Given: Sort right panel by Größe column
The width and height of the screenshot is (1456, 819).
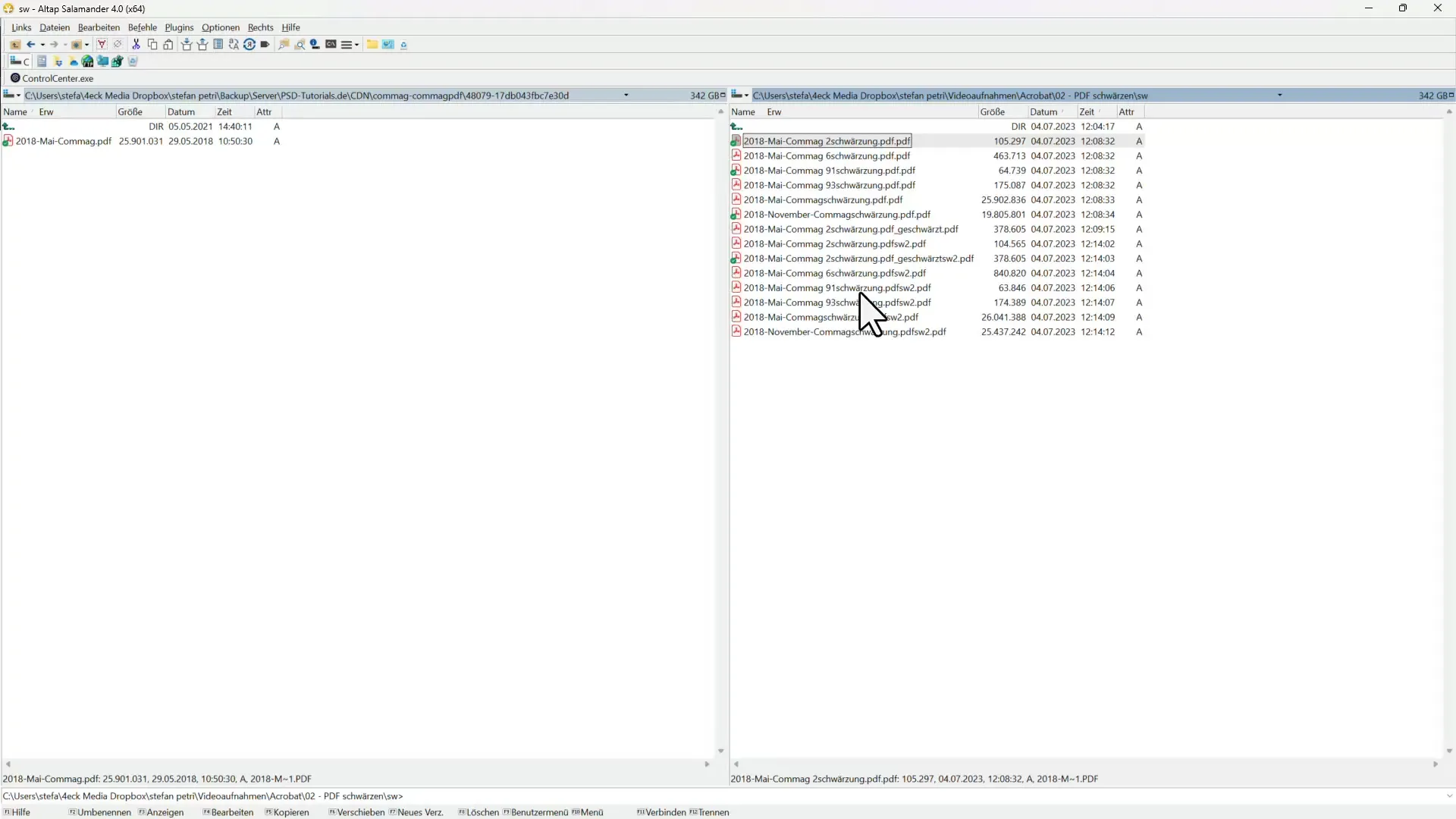Looking at the screenshot, I should click(x=1003, y=111).
